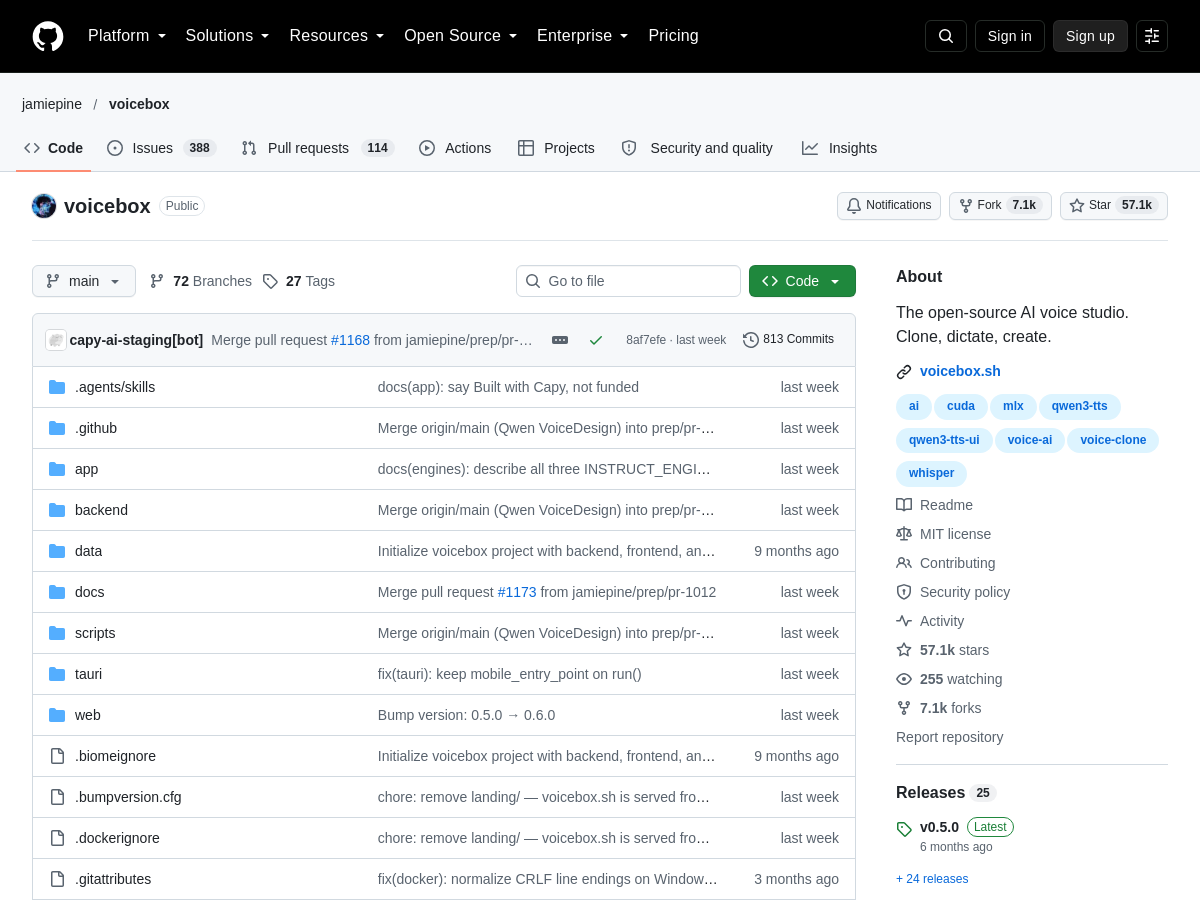The image size is (1200, 900).
Task: Star the voicebox repository
Action: [1114, 206]
